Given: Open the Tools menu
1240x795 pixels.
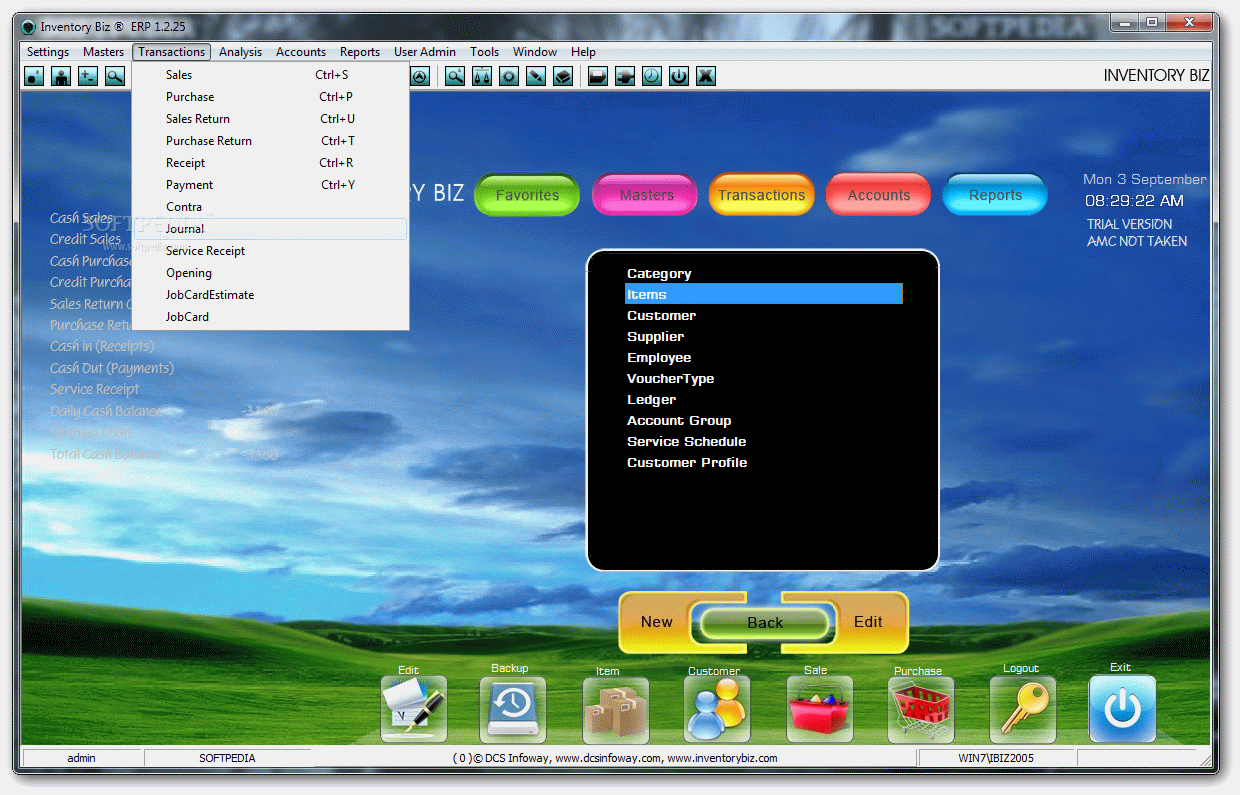Looking at the screenshot, I should pyautogui.click(x=485, y=52).
